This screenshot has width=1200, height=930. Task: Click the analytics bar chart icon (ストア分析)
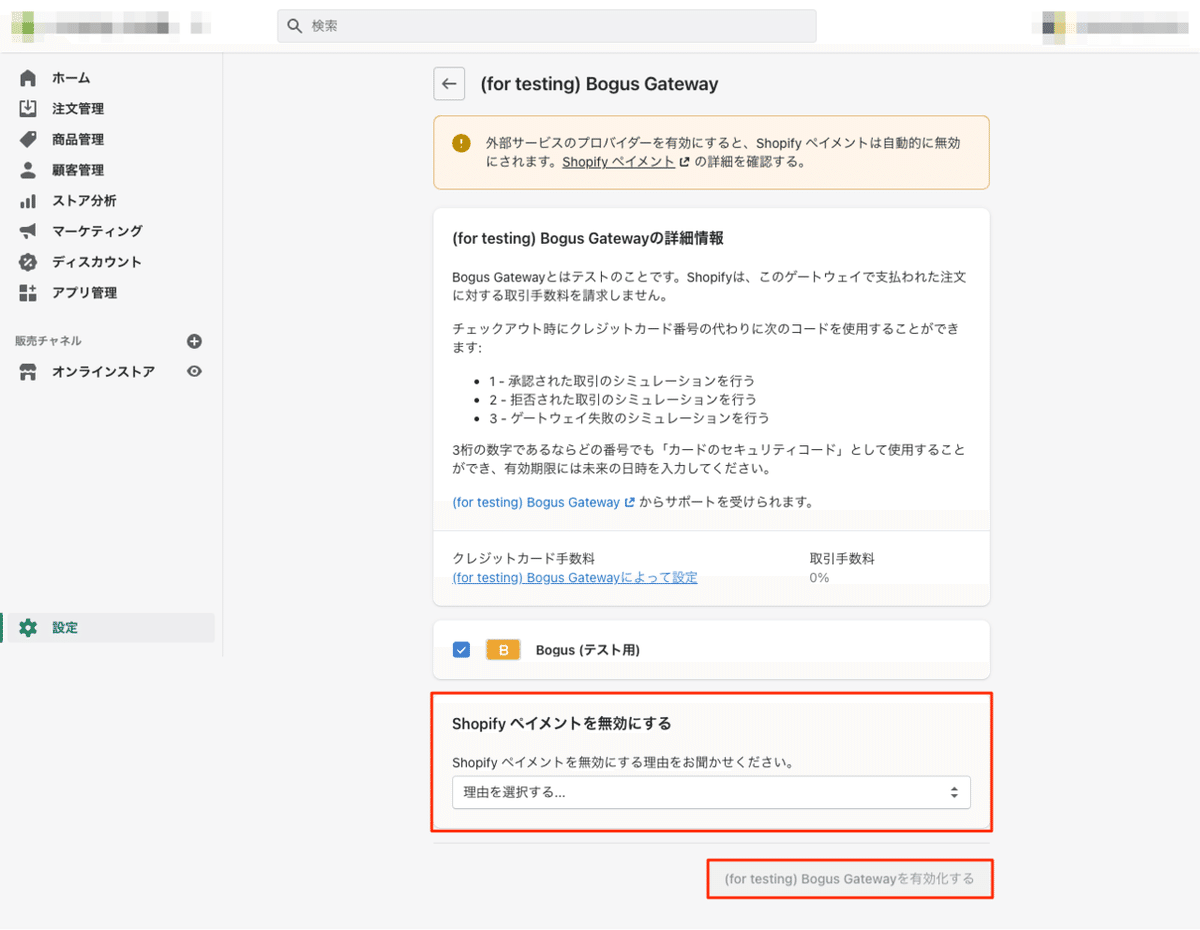tap(28, 201)
